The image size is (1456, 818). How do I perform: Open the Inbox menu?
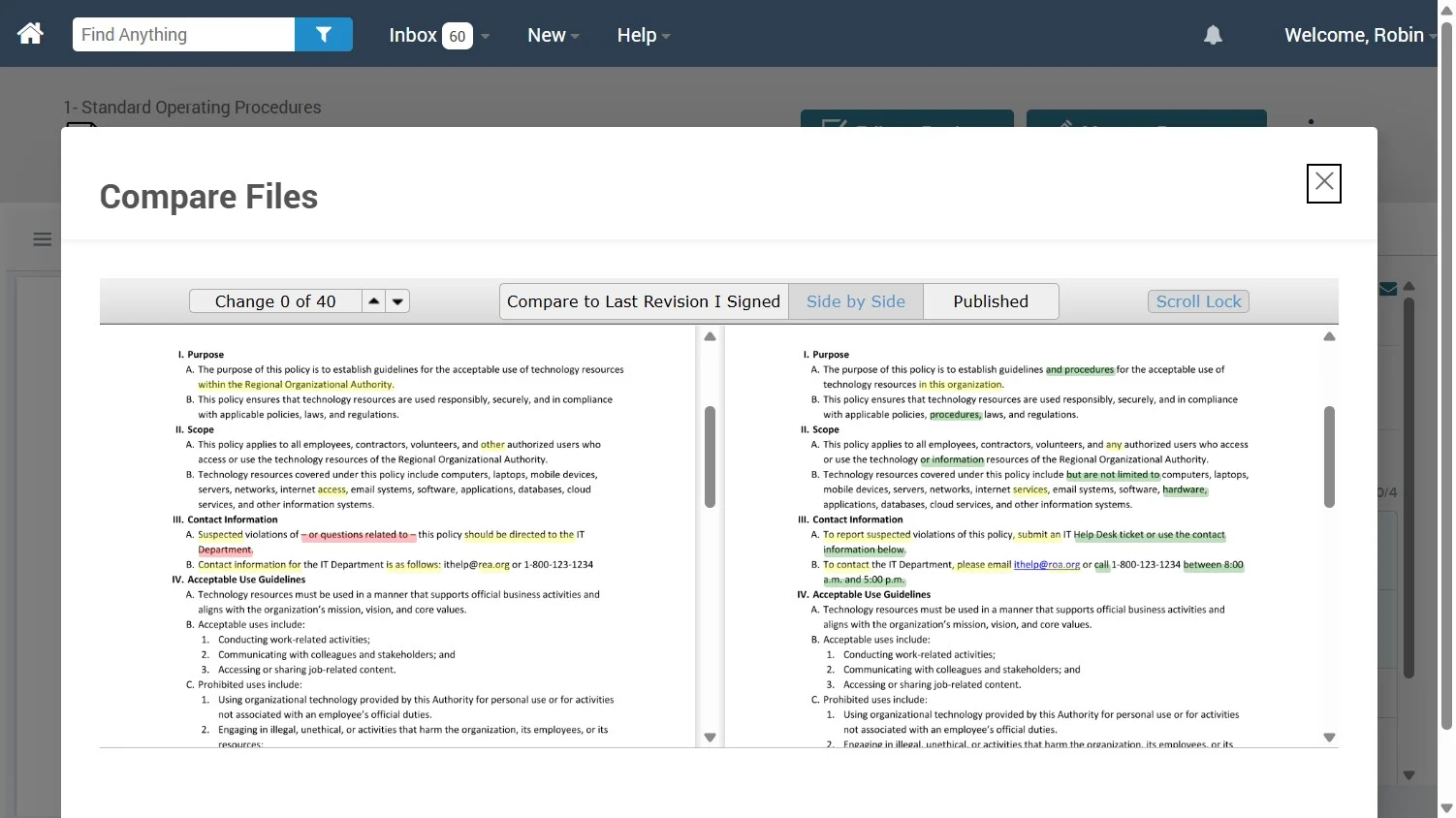point(439,35)
